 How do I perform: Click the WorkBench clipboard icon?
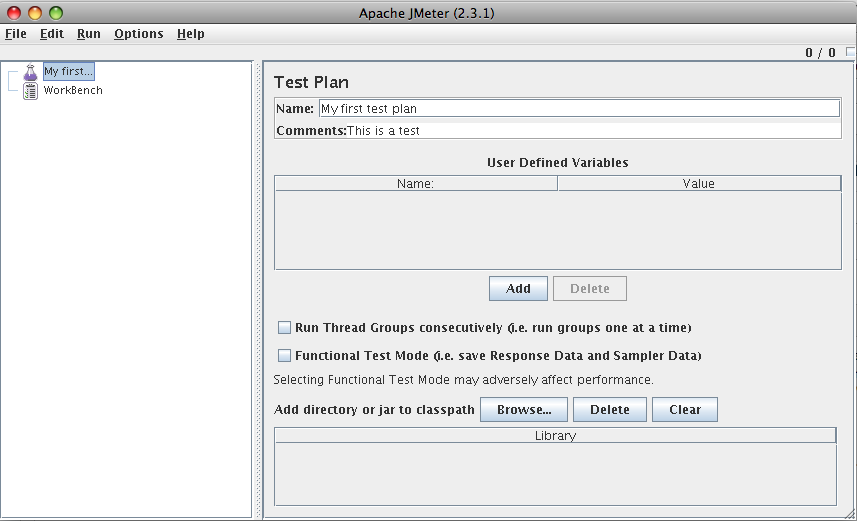point(31,91)
